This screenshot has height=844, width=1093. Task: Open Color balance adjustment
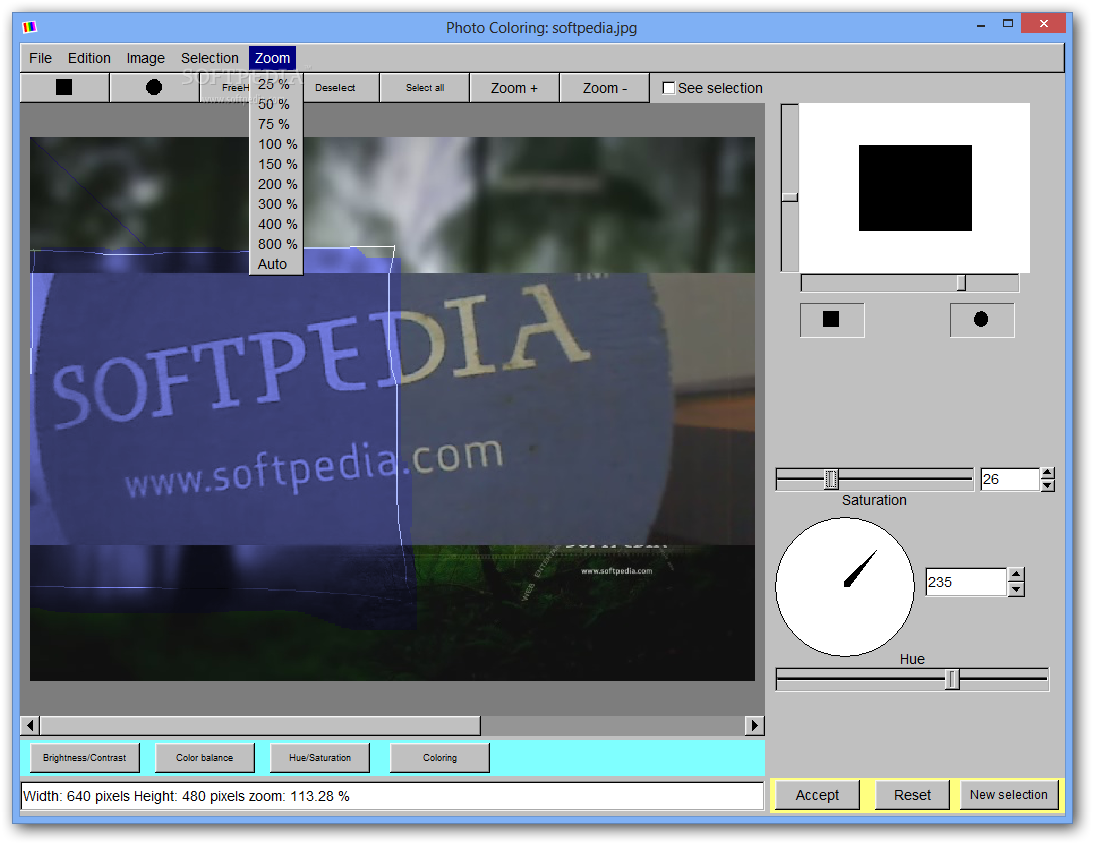[204, 758]
